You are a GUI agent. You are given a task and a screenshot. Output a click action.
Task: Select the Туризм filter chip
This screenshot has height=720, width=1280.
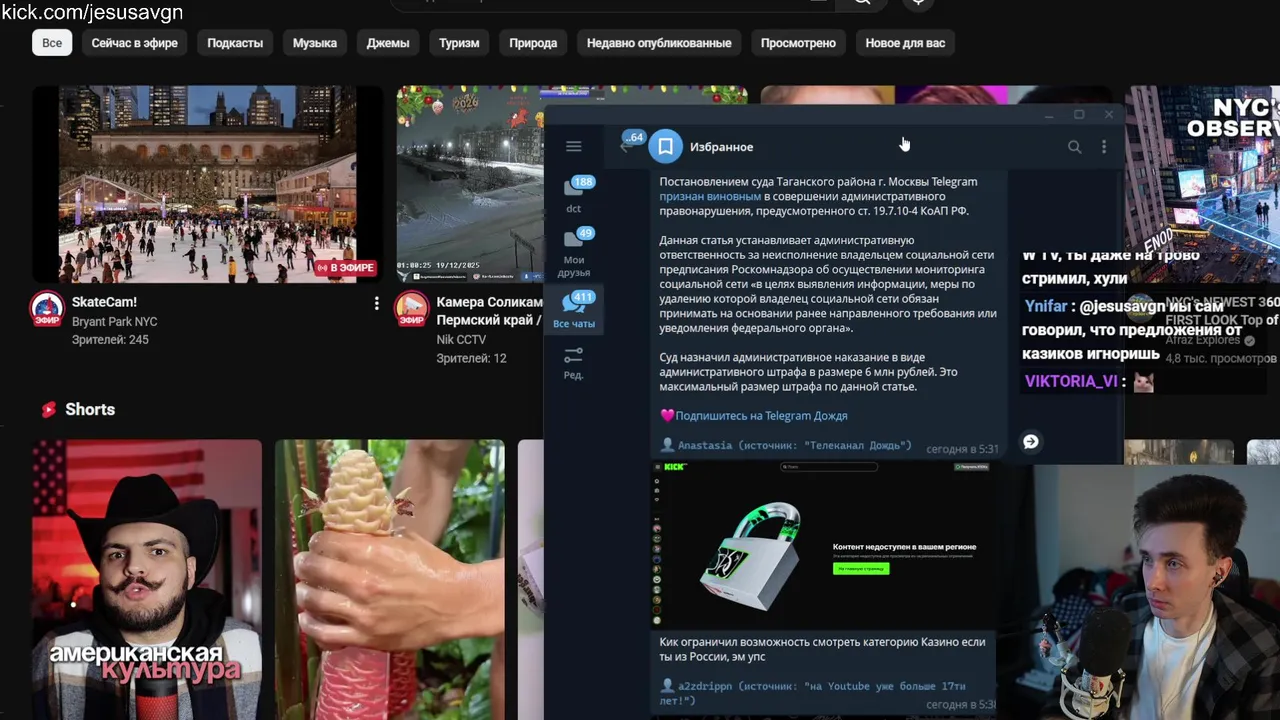[x=459, y=43]
